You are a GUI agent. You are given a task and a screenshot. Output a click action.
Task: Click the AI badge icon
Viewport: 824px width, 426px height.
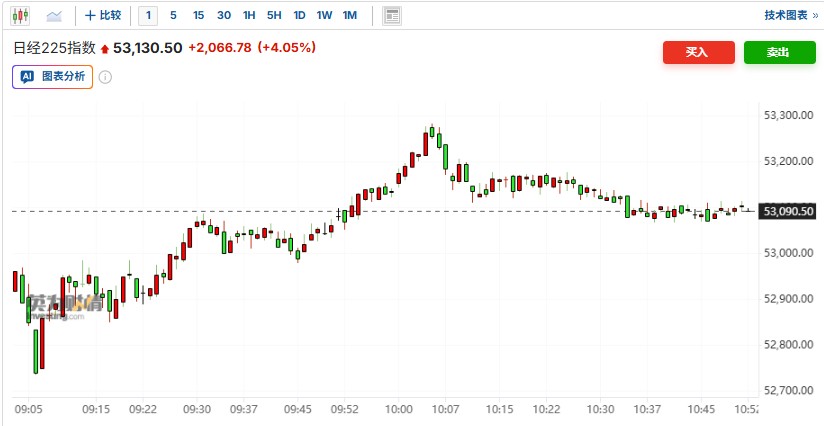[27, 77]
